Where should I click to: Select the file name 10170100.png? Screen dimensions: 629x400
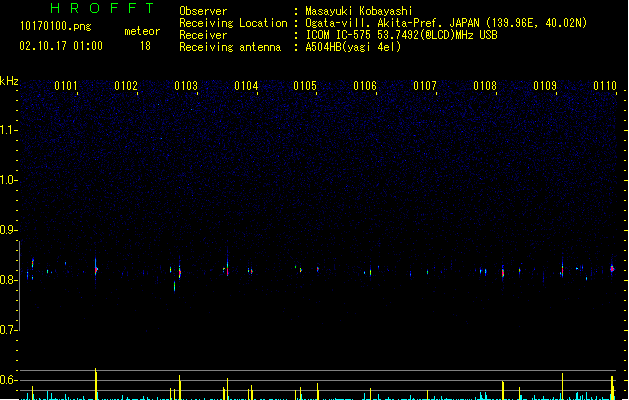click(56, 26)
